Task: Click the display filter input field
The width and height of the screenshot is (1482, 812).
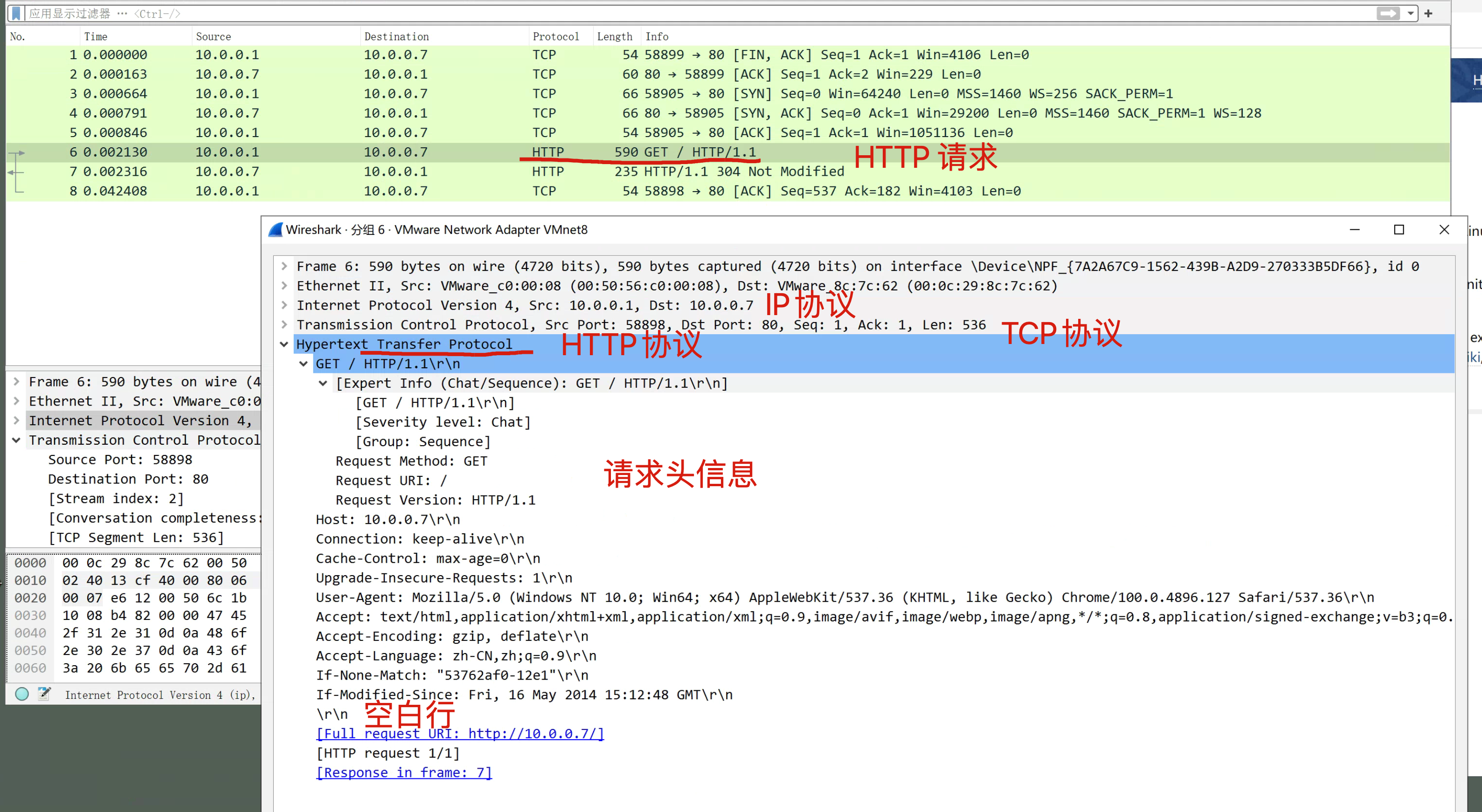Action: click(690, 13)
